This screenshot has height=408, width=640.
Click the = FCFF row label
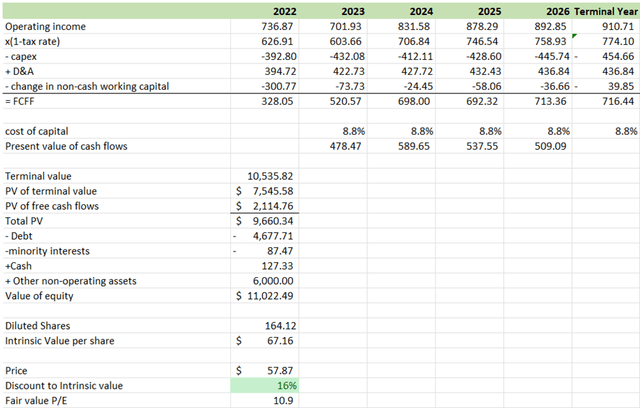point(20,101)
